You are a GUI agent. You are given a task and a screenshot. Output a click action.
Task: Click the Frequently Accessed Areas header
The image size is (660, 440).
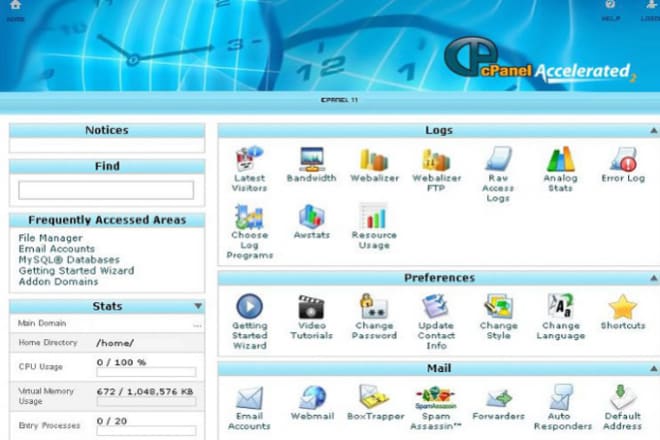coord(107,220)
